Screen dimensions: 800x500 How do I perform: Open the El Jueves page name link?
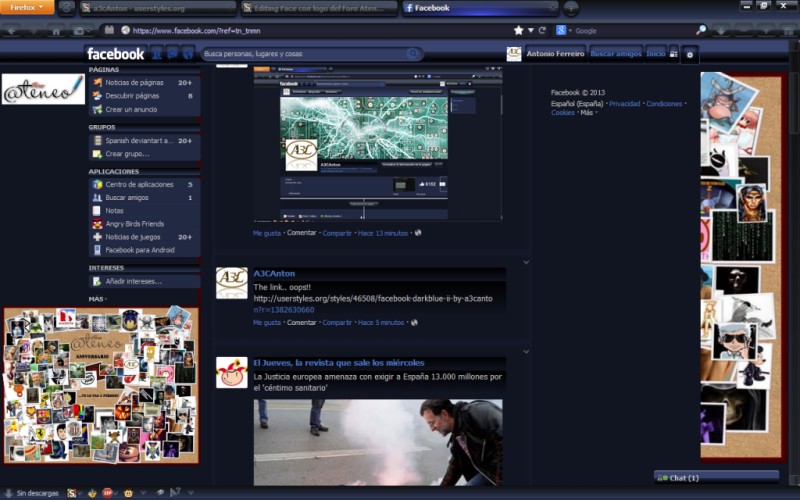tap(339, 363)
